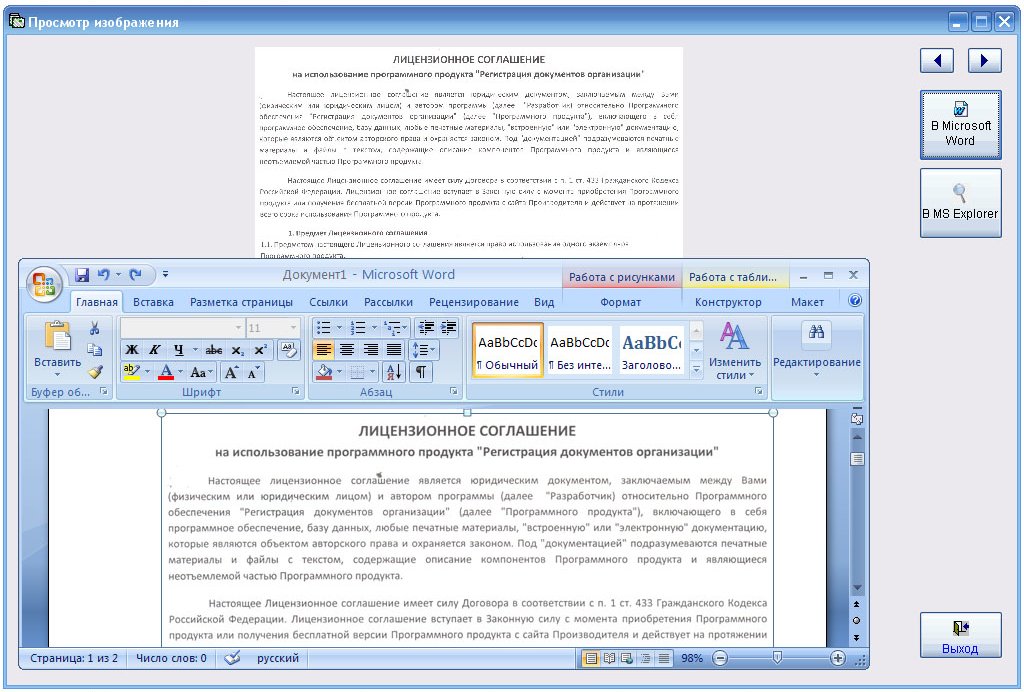Open the Изменить стили dropdown
1024x692 pixels.
735,351
